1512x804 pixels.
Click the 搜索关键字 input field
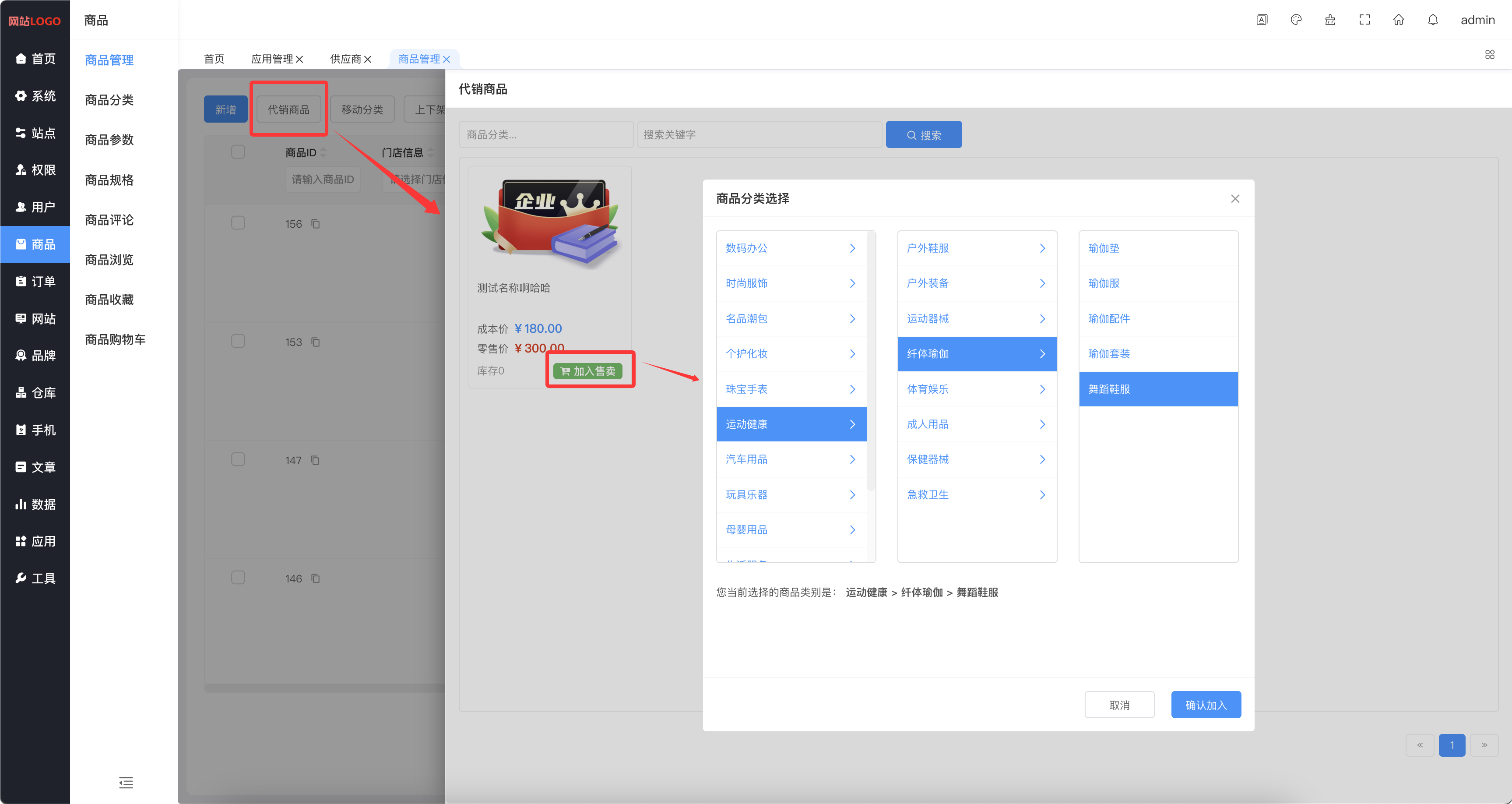[759, 134]
